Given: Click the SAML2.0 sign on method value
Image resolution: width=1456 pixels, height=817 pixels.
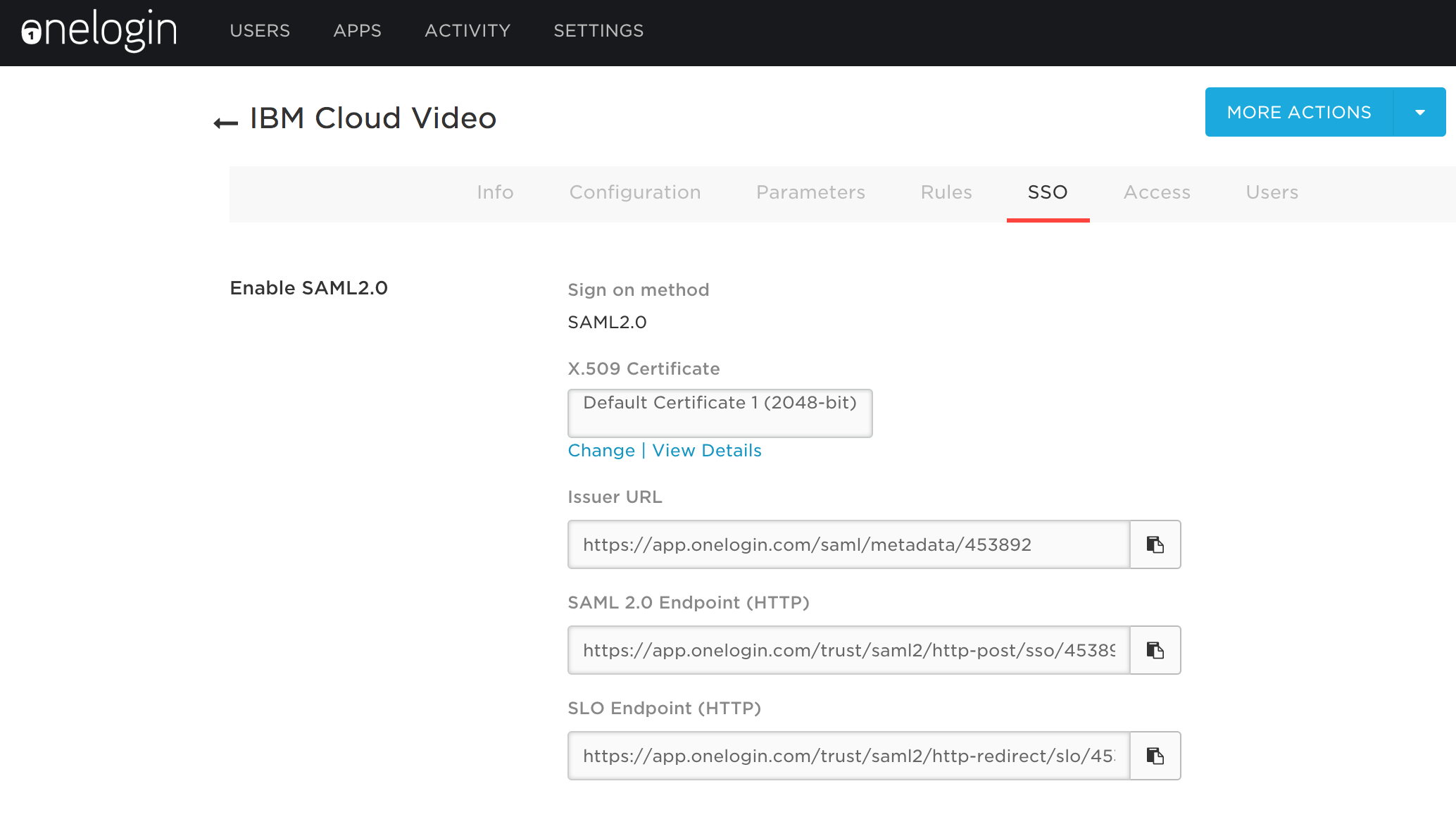Looking at the screenshot, I should (x=607, y=323).
